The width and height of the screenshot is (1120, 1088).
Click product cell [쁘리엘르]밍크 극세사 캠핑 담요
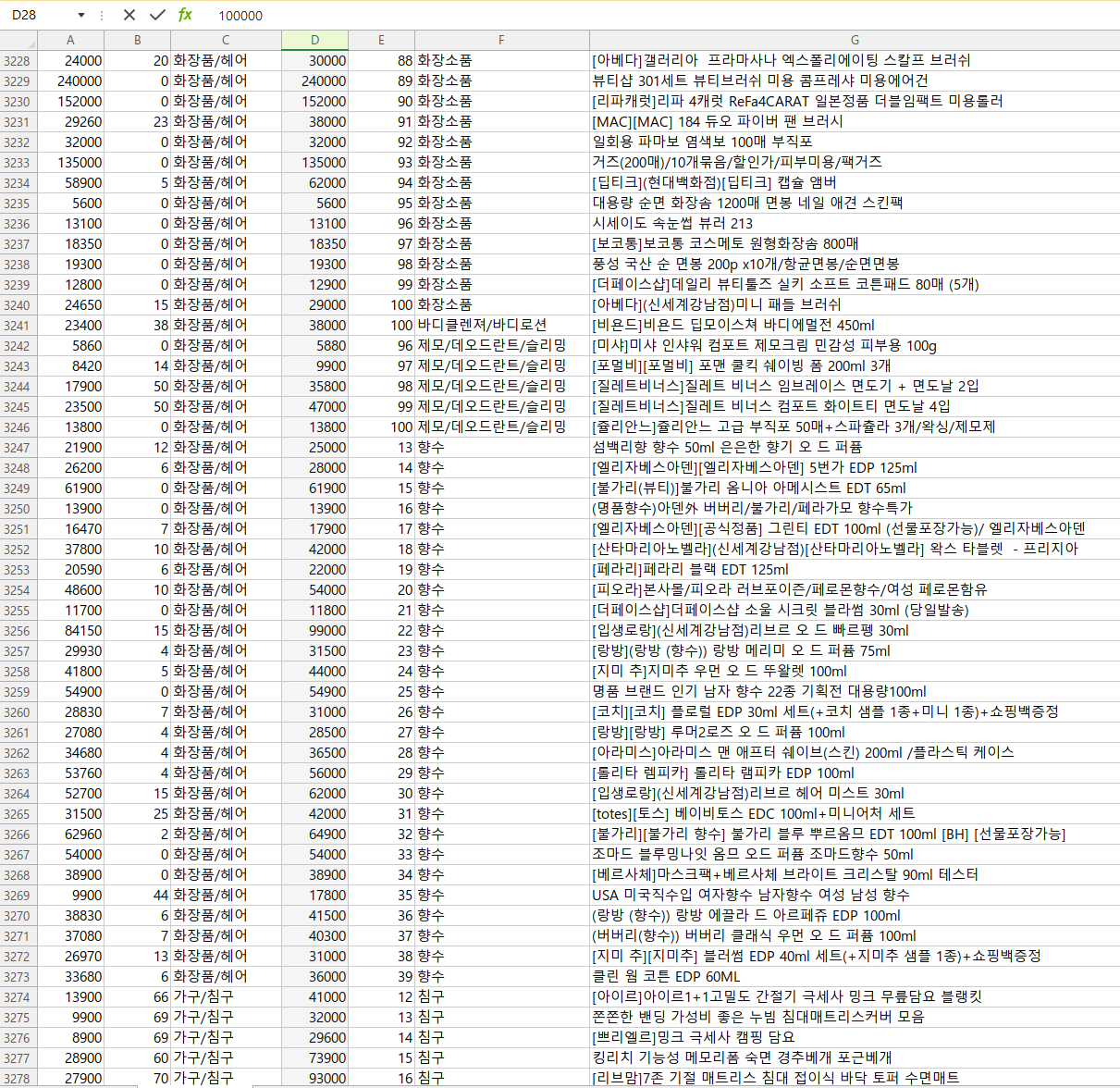point(855,1037)
